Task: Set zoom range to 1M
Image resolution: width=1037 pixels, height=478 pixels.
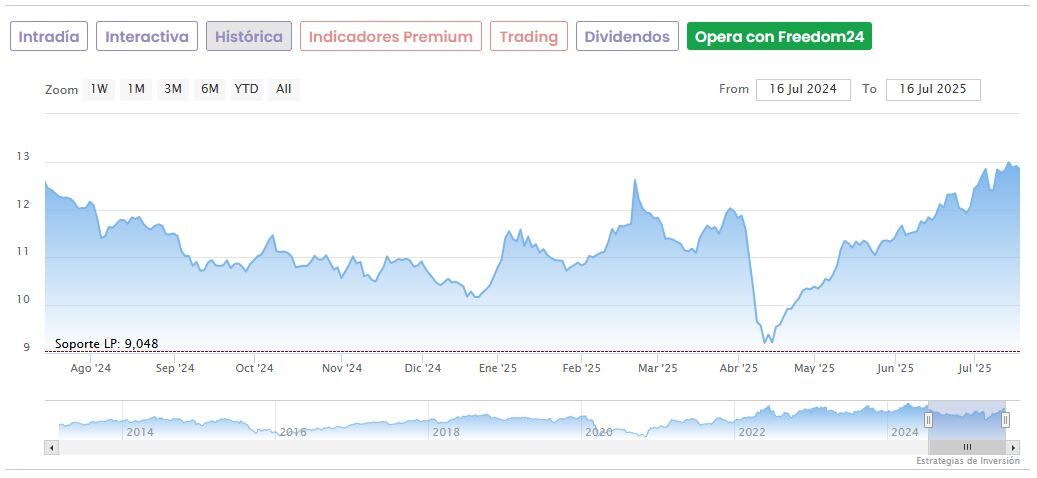Action: 136,89
